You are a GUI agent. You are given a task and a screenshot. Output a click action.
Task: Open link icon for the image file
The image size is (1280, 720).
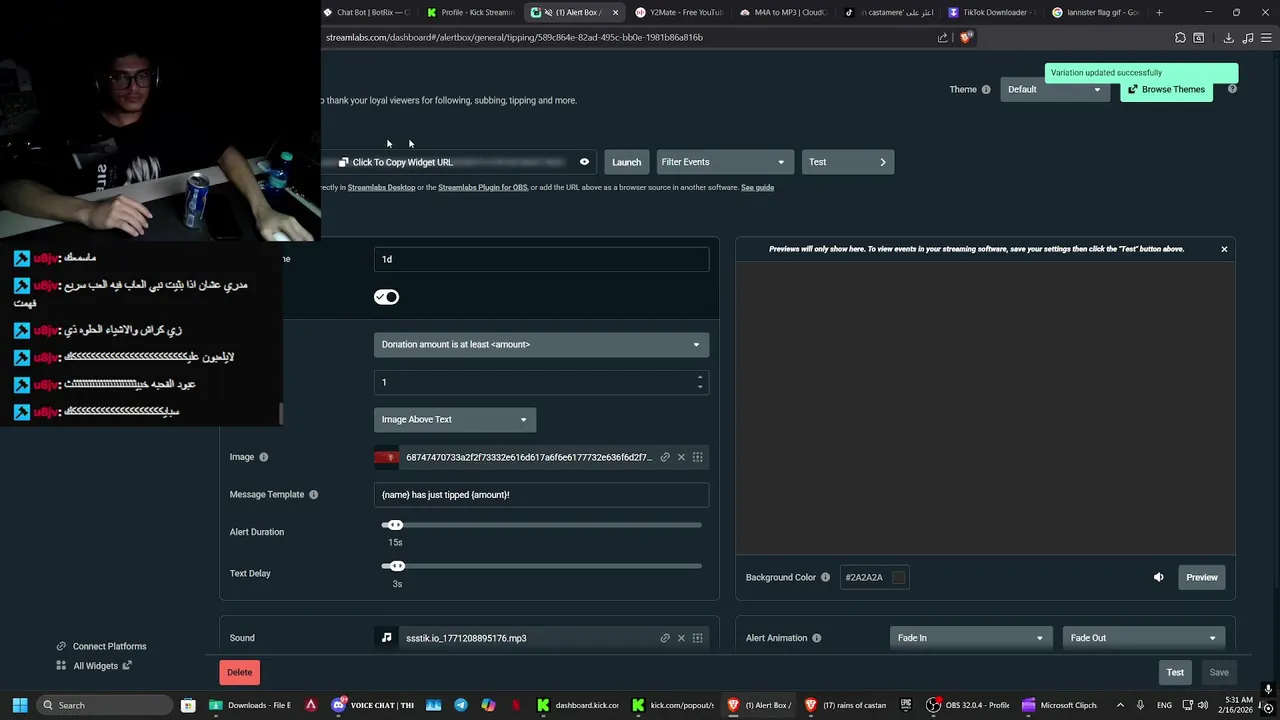coord(665,457)
